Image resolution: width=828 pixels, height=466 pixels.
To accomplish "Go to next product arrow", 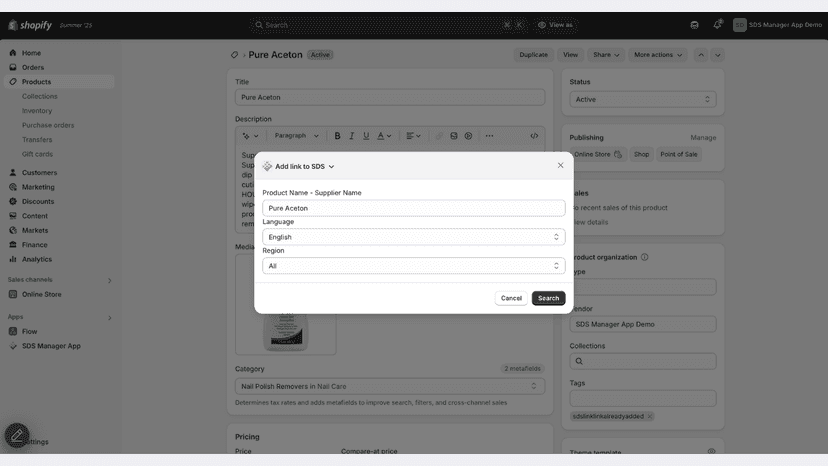I will [x=718, y=55].
